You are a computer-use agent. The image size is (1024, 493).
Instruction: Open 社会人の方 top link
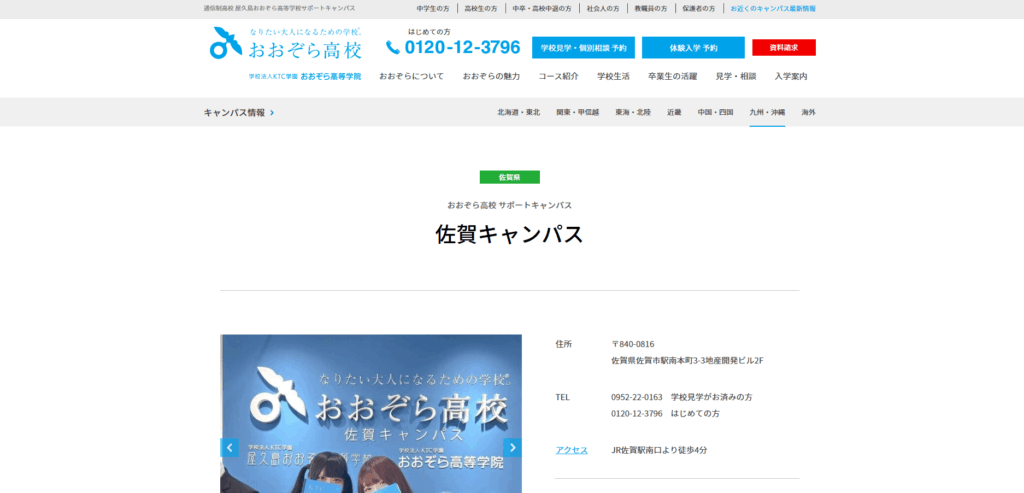click(603, 9)
